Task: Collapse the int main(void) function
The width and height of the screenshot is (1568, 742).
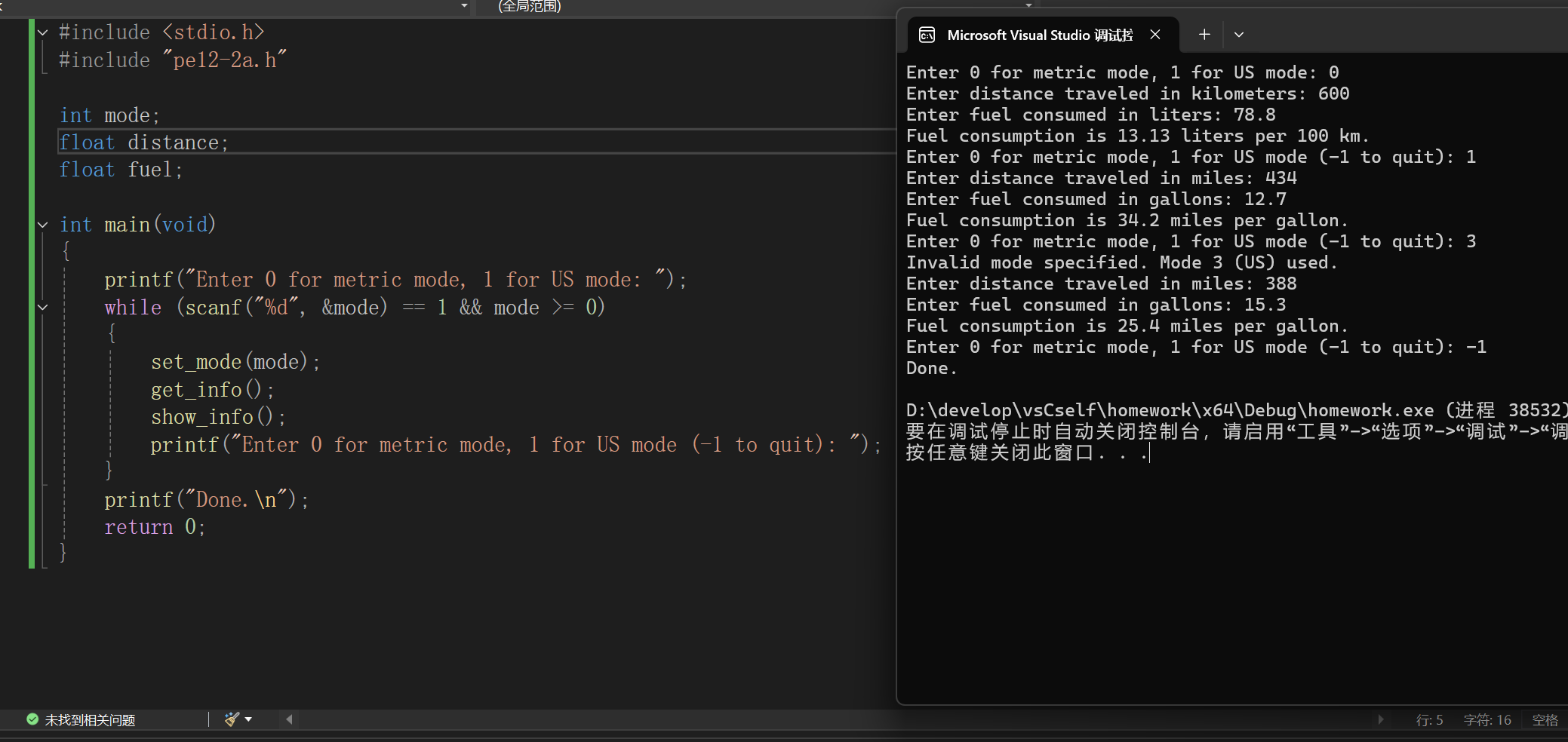Action: 43,225
